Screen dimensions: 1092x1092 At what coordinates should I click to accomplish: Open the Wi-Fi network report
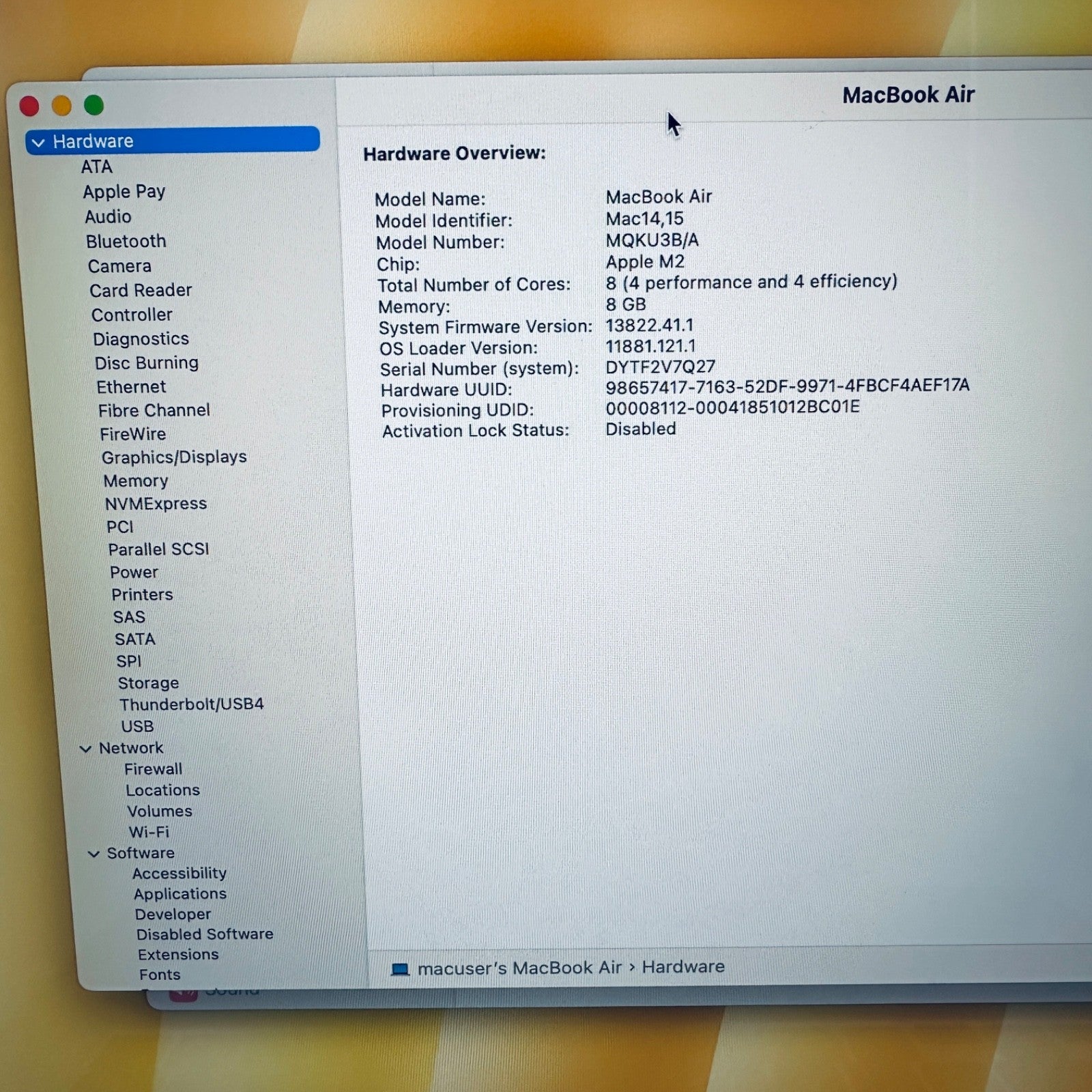[149, 832]
